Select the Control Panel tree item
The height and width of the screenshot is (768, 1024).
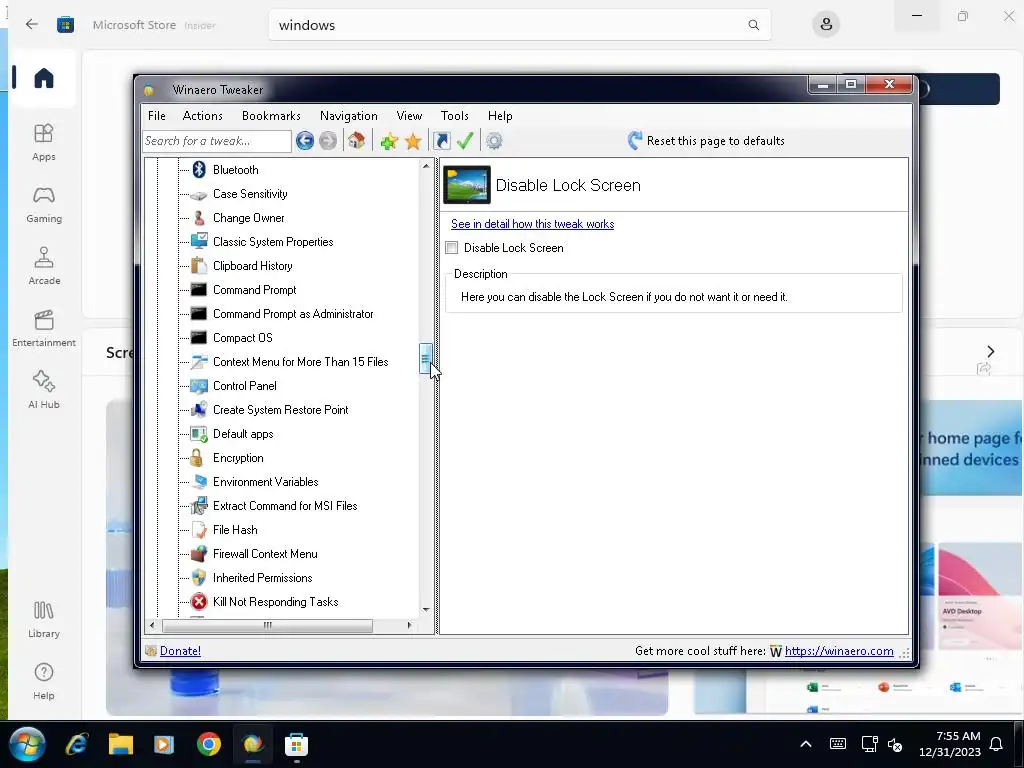244,386
